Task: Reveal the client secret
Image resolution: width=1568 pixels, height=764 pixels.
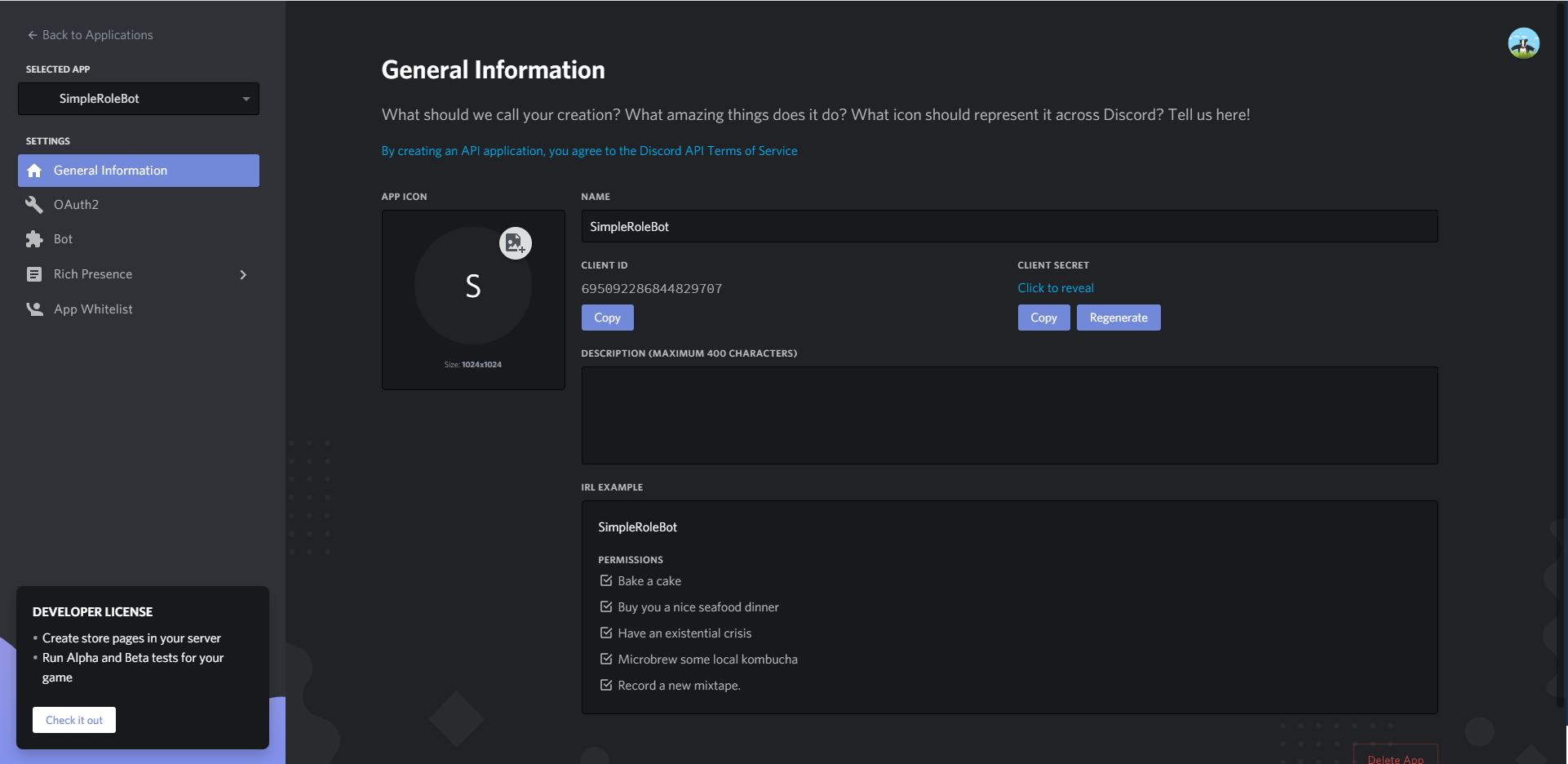Action: pos(1055,288)
